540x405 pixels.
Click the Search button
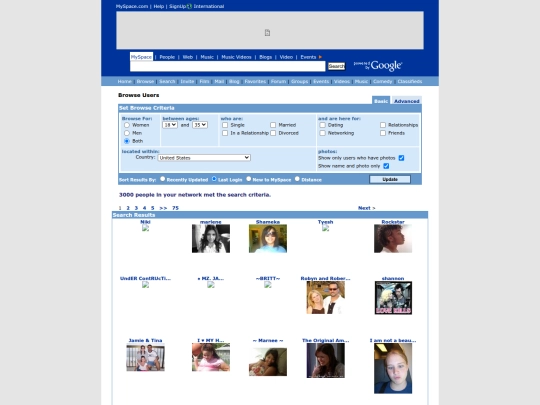coord(336,66)
